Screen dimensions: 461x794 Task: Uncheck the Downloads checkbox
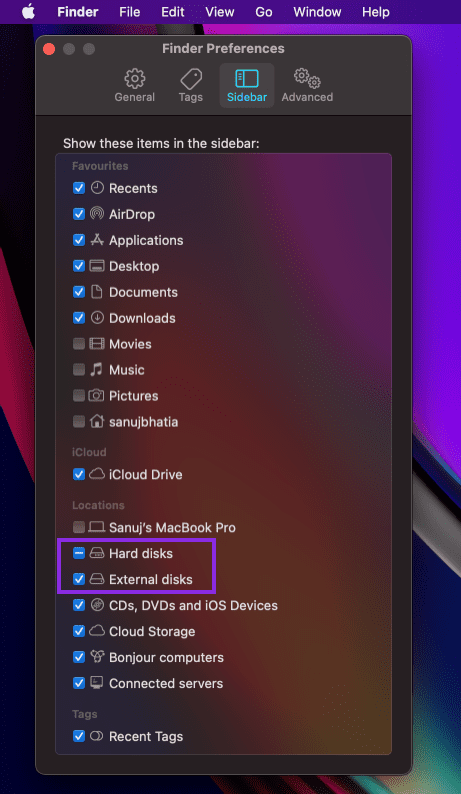pyautogui.click(x=79, y=318)
